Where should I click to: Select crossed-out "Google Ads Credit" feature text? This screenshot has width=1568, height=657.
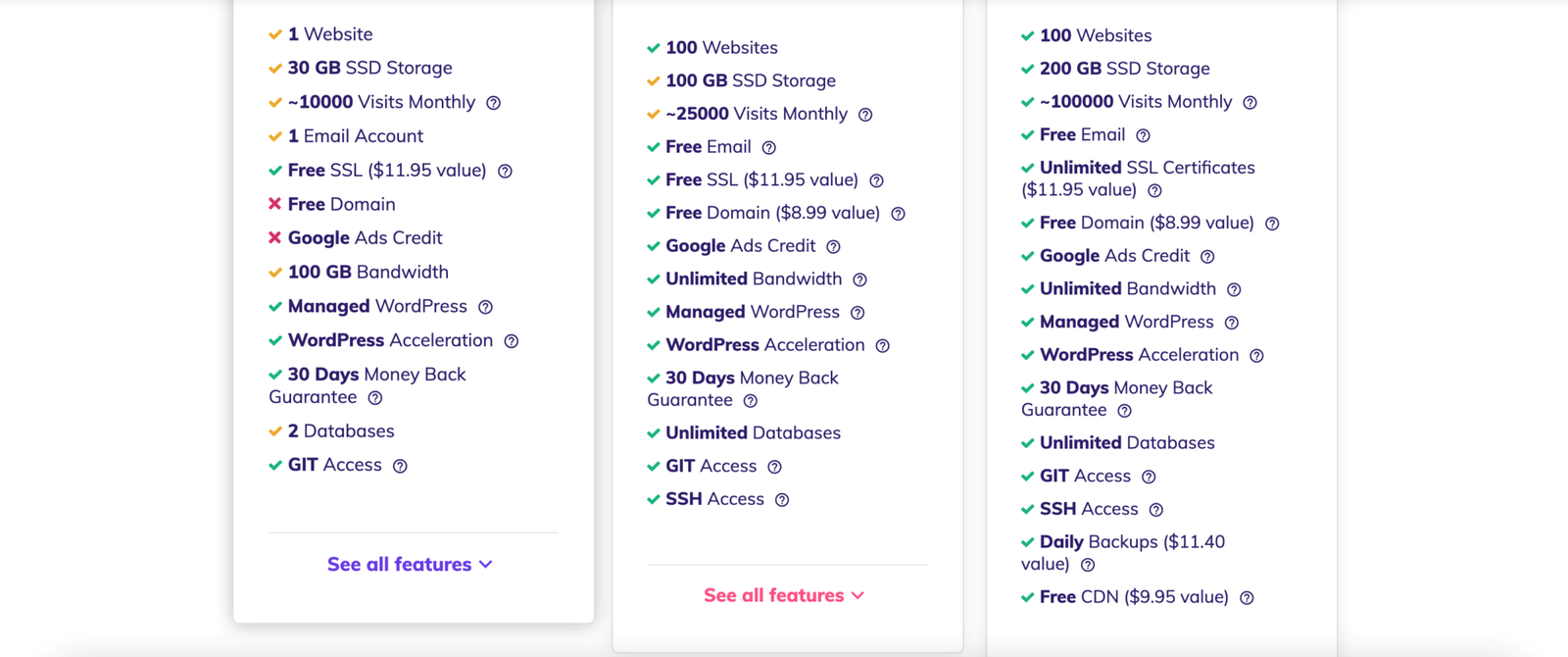365,238
